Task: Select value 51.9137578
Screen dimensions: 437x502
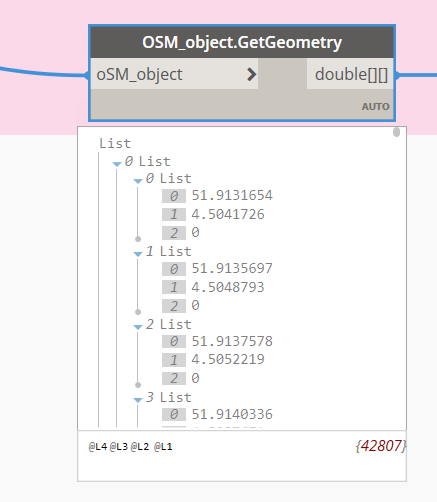Action: point(232,341)
